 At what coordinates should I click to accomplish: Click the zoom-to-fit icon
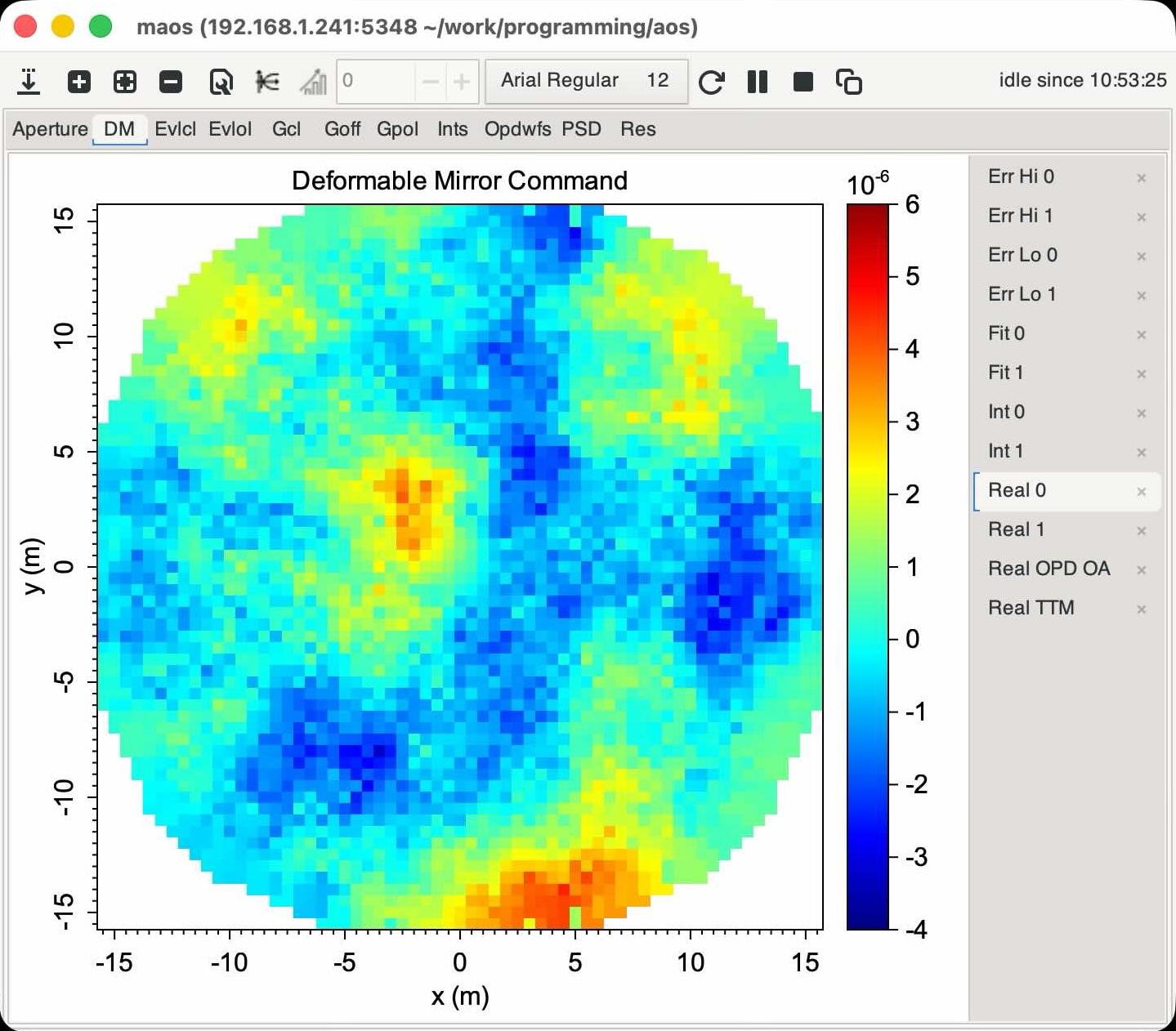tap(125, 82)
